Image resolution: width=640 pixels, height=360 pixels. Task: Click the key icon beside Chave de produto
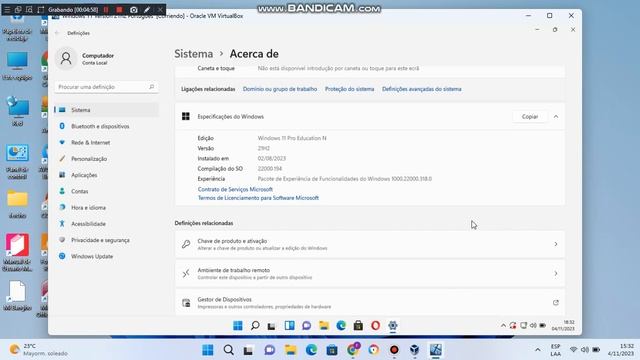[x=186, y=244]
